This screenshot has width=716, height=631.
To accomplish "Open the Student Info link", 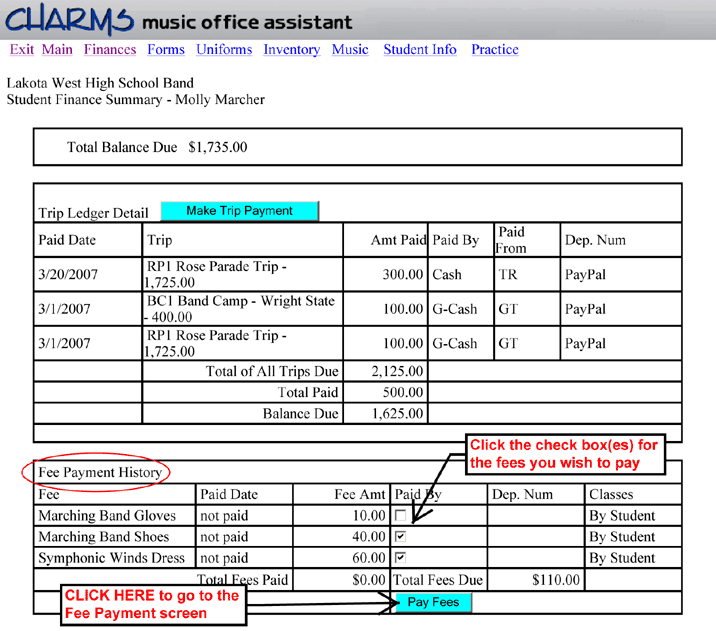I will point(420,49).
